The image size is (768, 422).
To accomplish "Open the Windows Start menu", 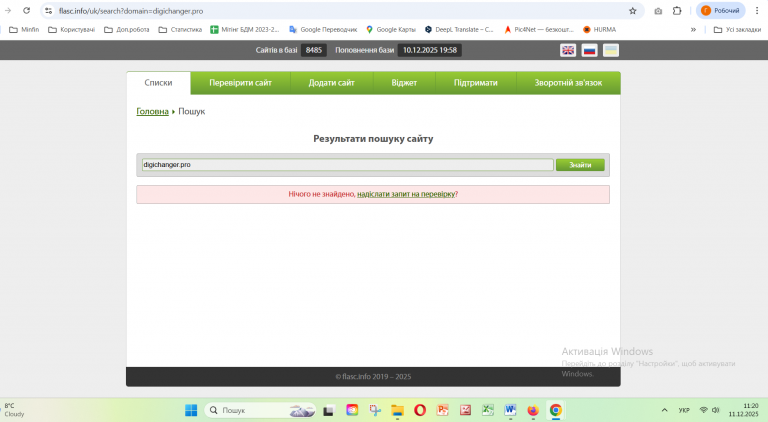I will [191, 410].
